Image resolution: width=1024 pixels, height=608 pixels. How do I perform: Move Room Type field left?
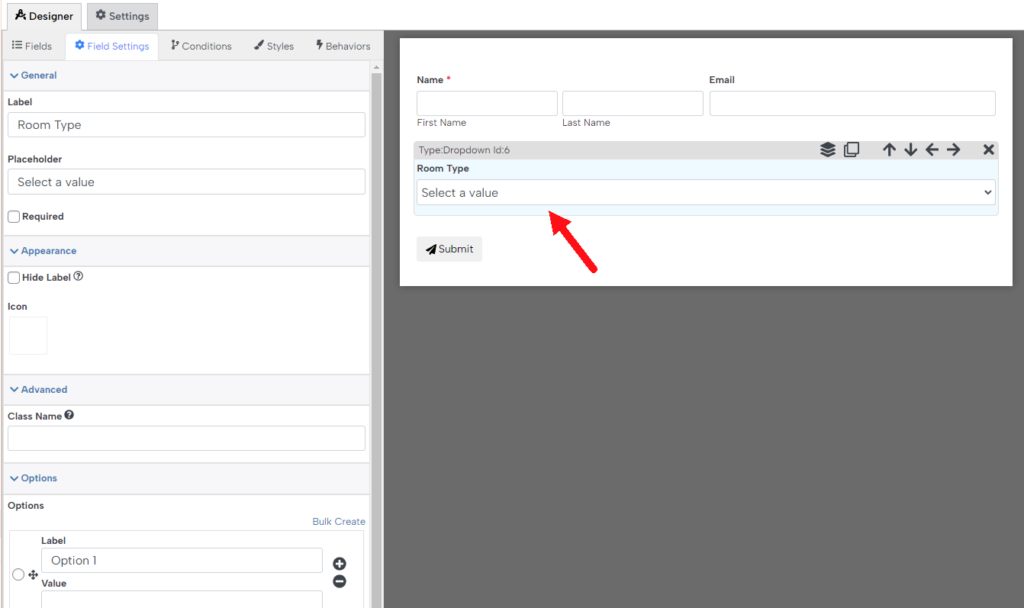(932, 150)
